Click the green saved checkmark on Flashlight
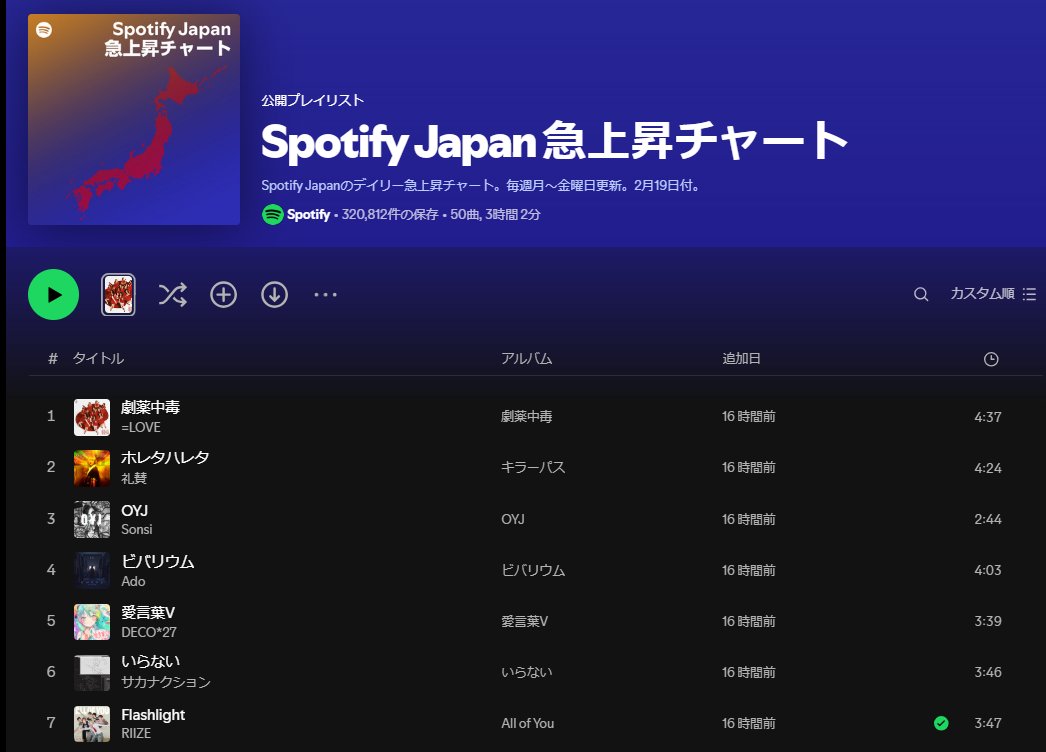 click(x=941, y=723)
